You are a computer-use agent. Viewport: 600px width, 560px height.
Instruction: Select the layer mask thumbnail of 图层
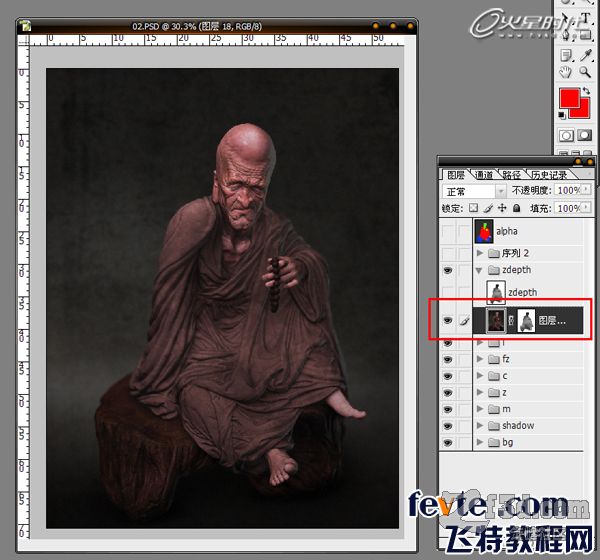526,321
